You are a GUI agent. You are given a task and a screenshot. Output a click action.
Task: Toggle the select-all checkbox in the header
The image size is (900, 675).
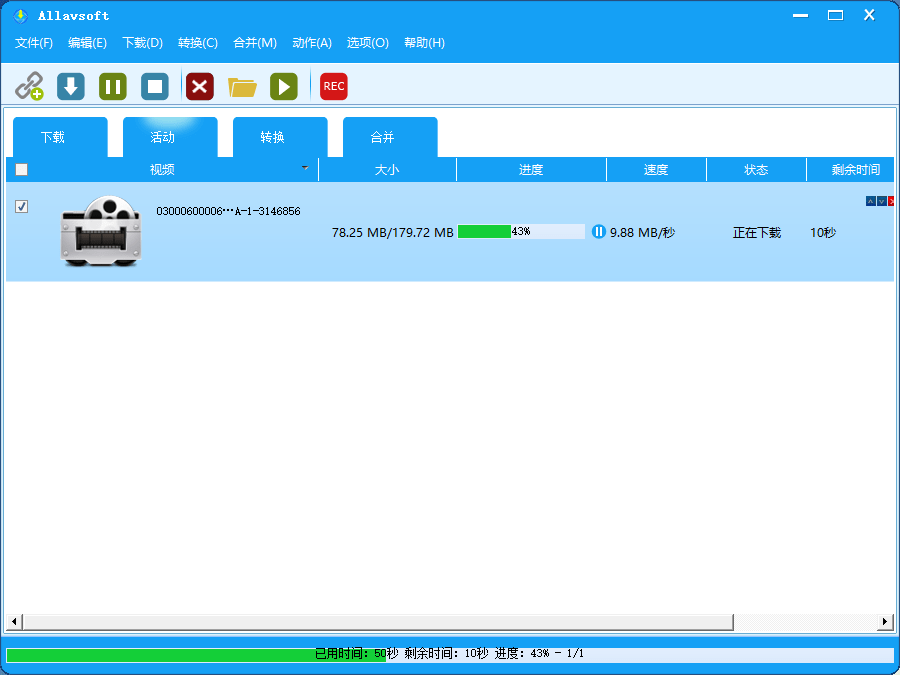tap(21, 169)
